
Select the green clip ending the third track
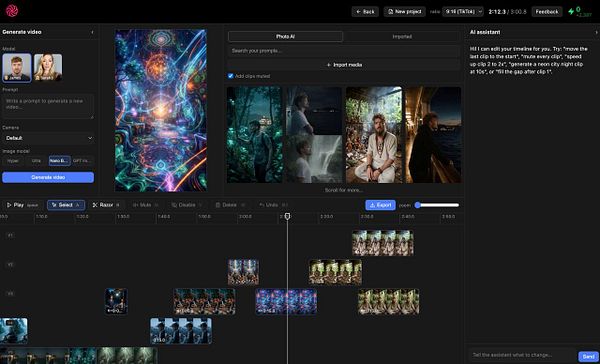click(x=388, y=301)
